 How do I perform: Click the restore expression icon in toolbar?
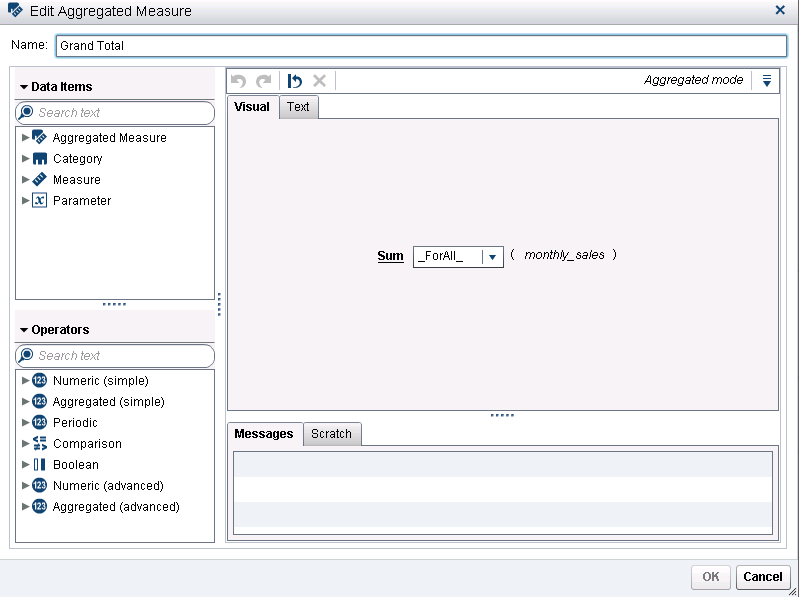(x=295, y=80)
